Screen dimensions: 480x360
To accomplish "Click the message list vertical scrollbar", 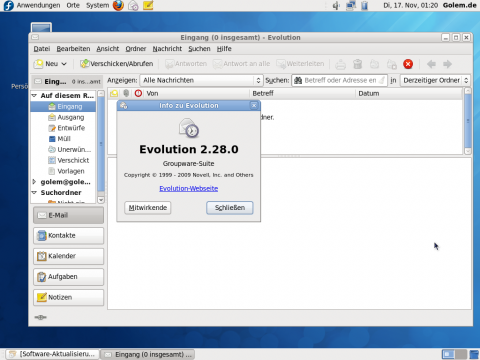I will pyautogui.click(x=468, y=121).
